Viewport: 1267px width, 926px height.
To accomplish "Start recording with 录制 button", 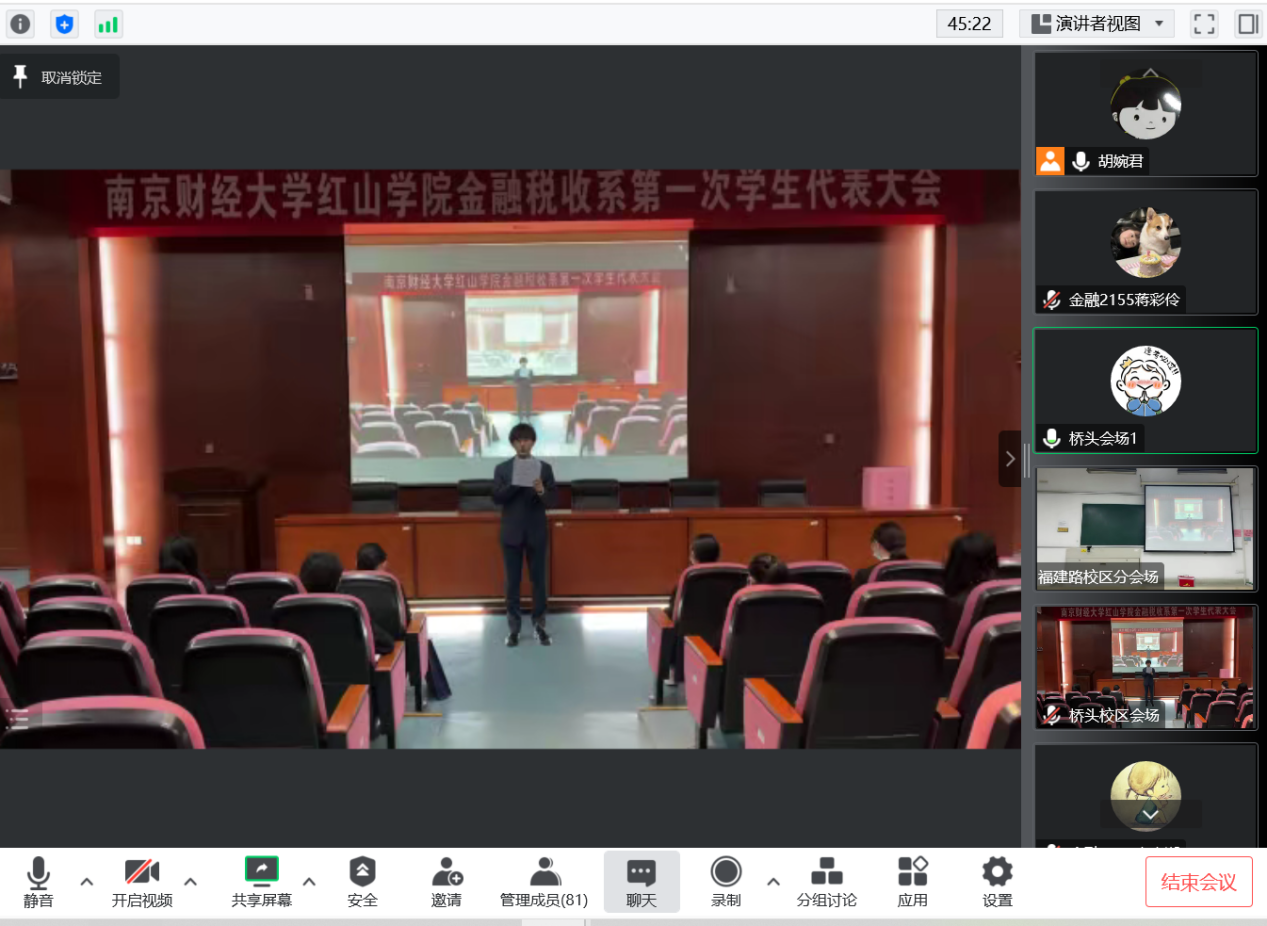I will point(726,882).
